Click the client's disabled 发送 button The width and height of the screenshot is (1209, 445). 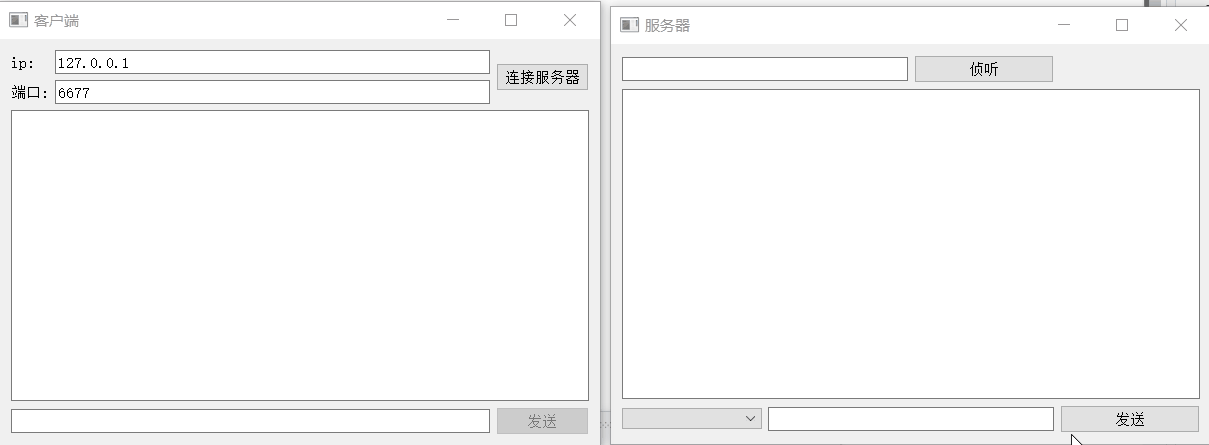pos(542,421)
